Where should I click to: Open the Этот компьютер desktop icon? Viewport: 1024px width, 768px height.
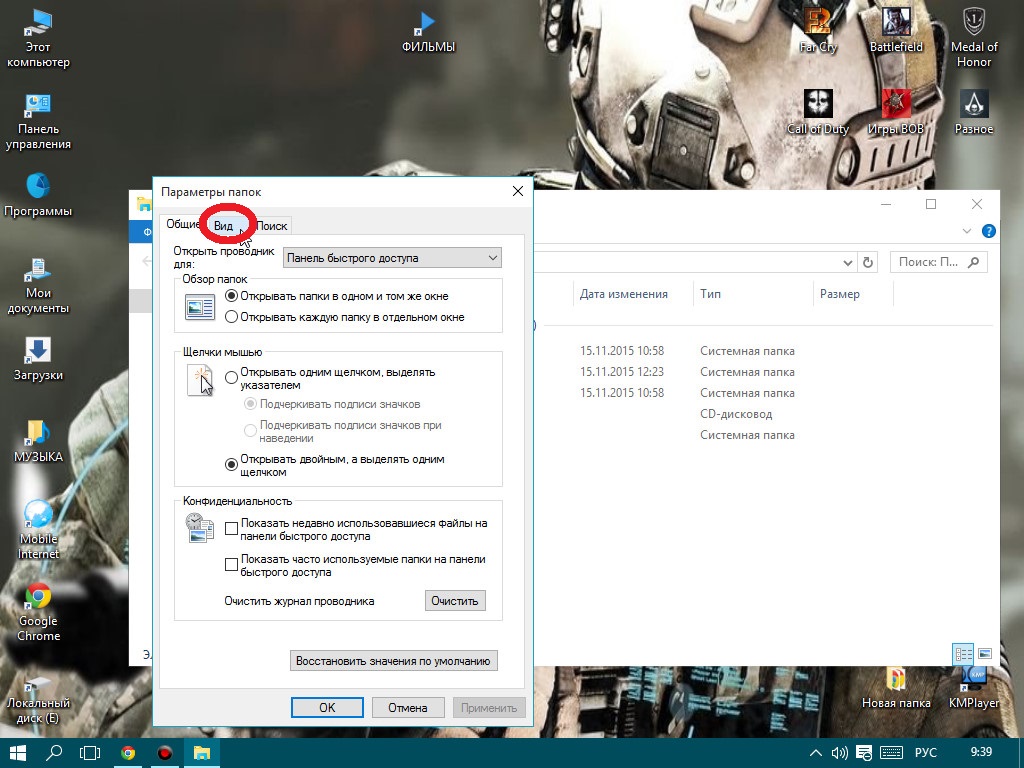(38, 38)
